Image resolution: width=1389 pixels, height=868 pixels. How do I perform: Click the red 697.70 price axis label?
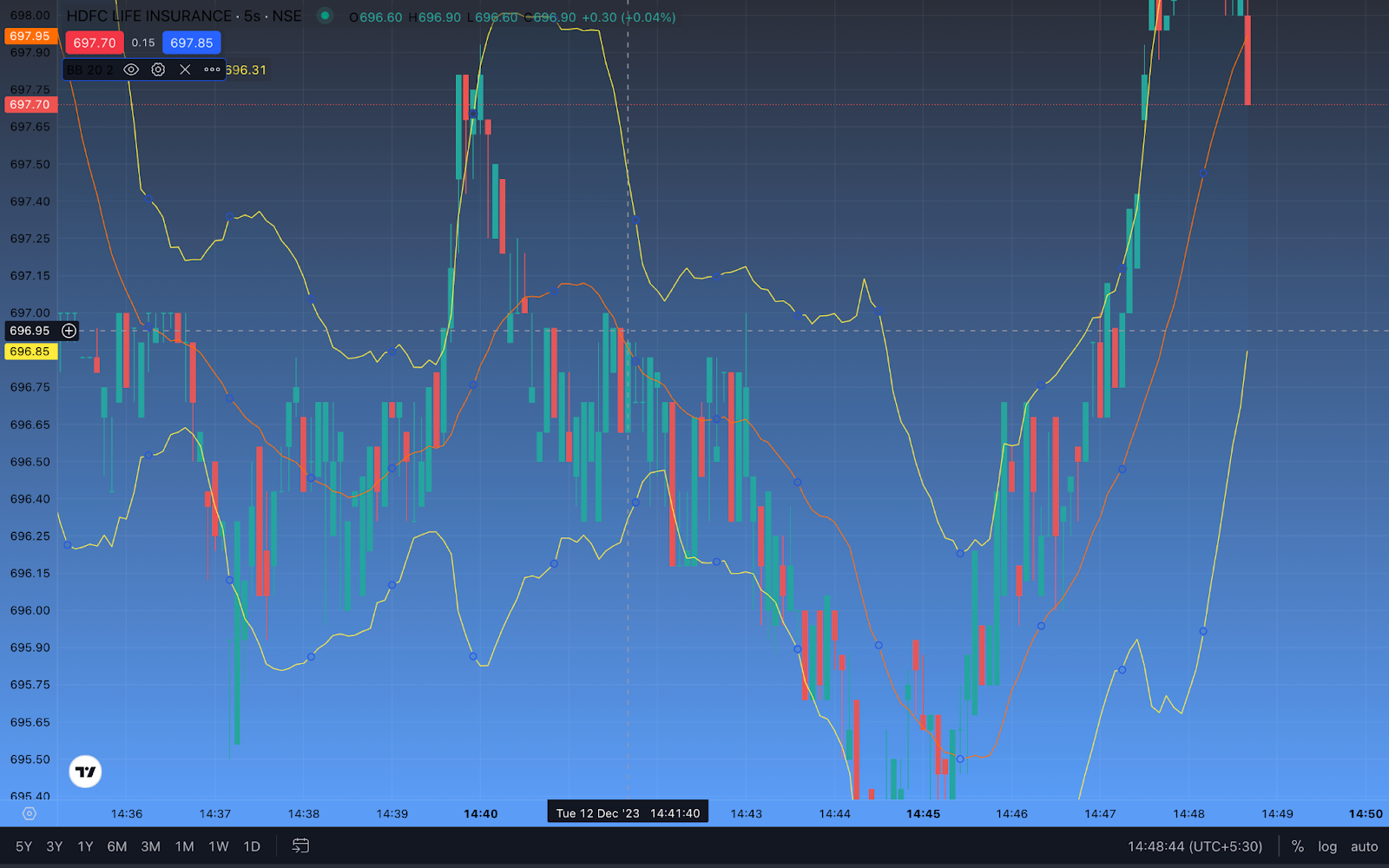[30, 104]
